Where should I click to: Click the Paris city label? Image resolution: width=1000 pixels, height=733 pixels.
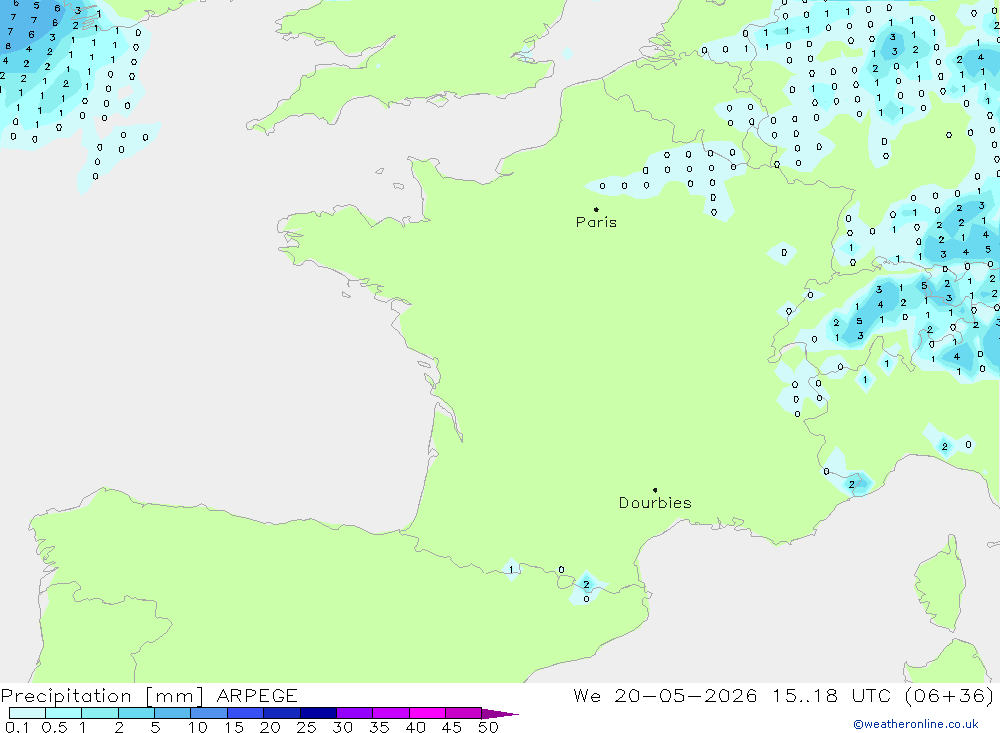[596, 222]
